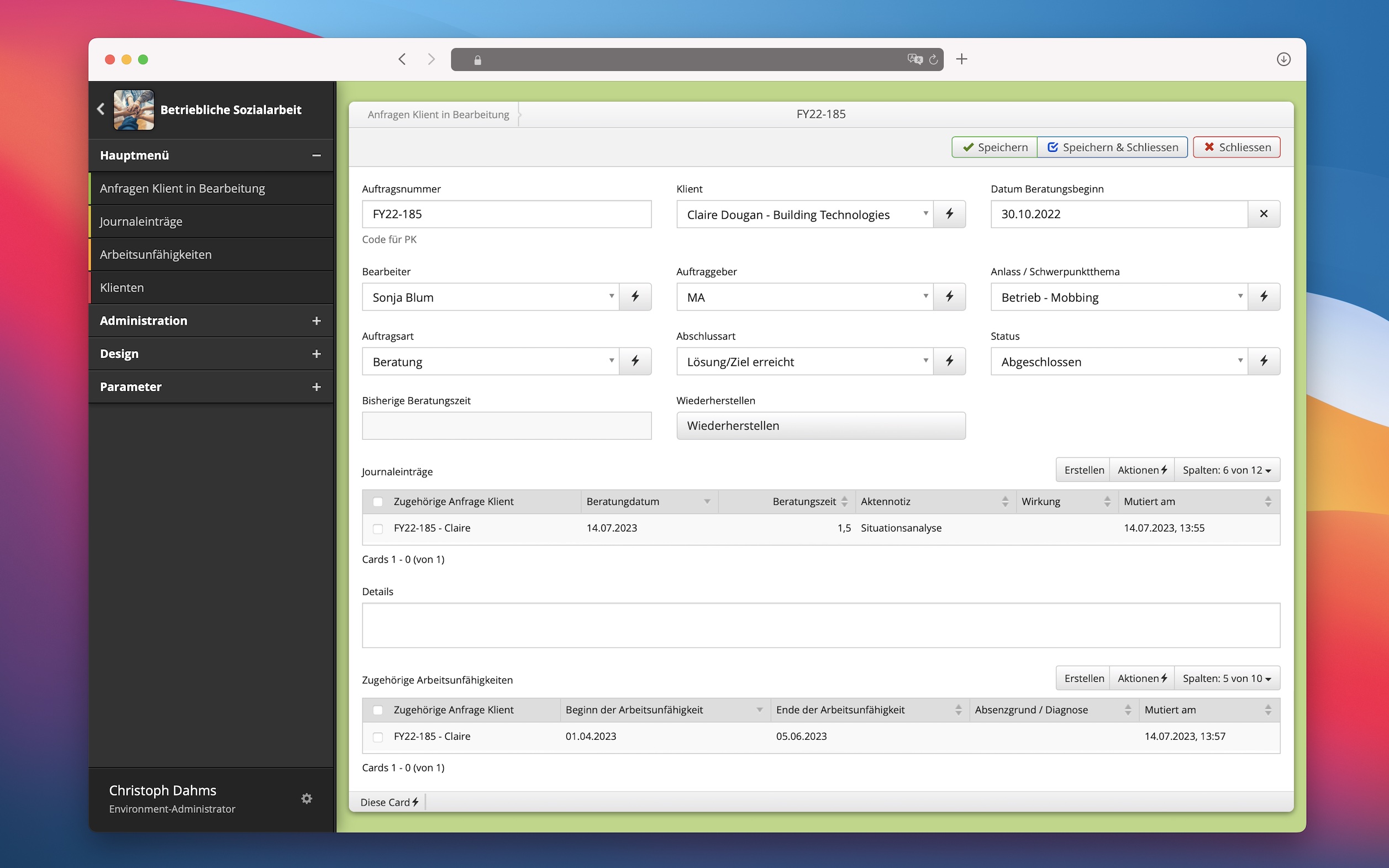The width and height of the screenshot is (1389, 868).
Task: Toggle the select-all checkbox in the Journaleinträge header
Action: point(378,502)
